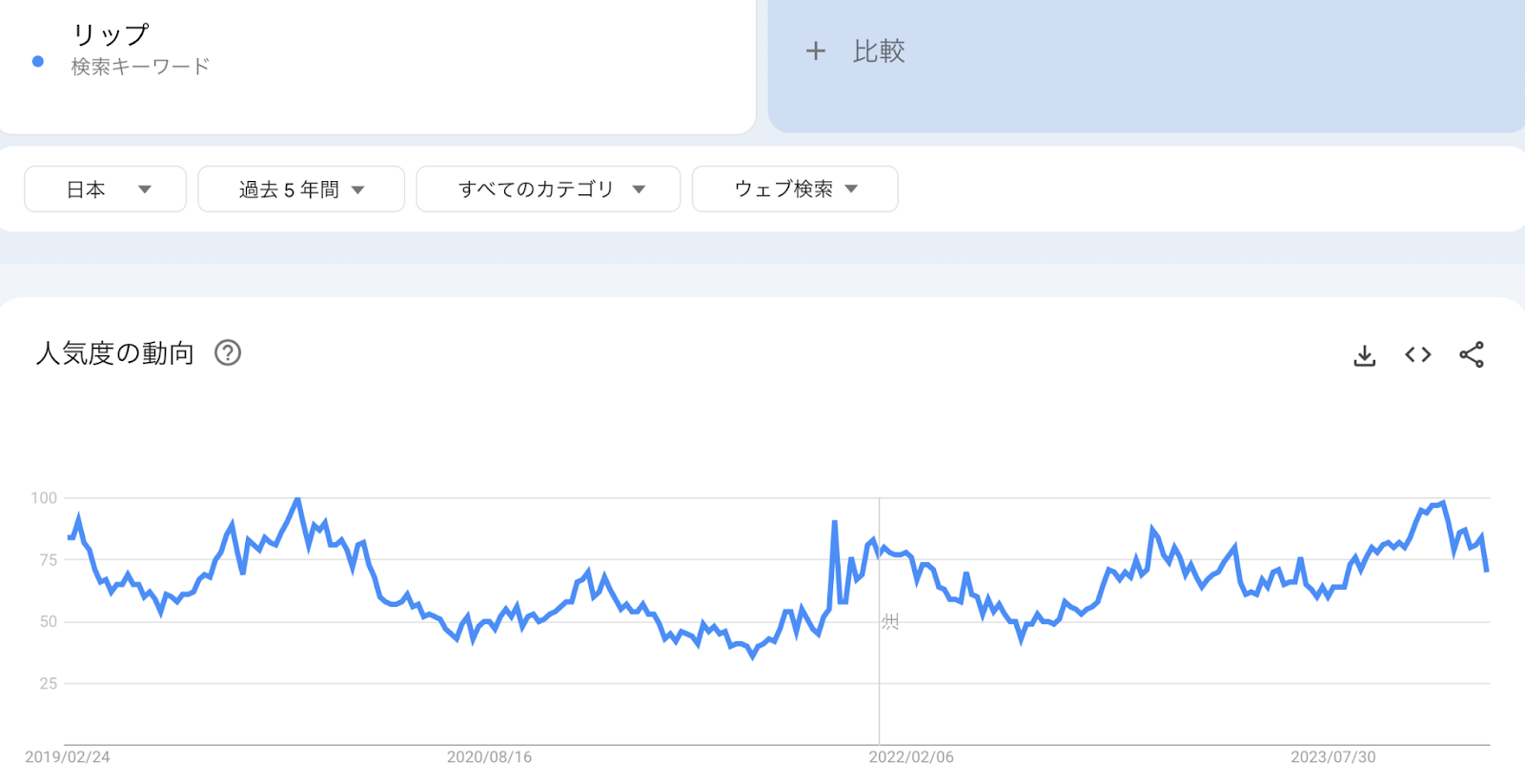Click the 50 value on the y-axis

(48, 622)
